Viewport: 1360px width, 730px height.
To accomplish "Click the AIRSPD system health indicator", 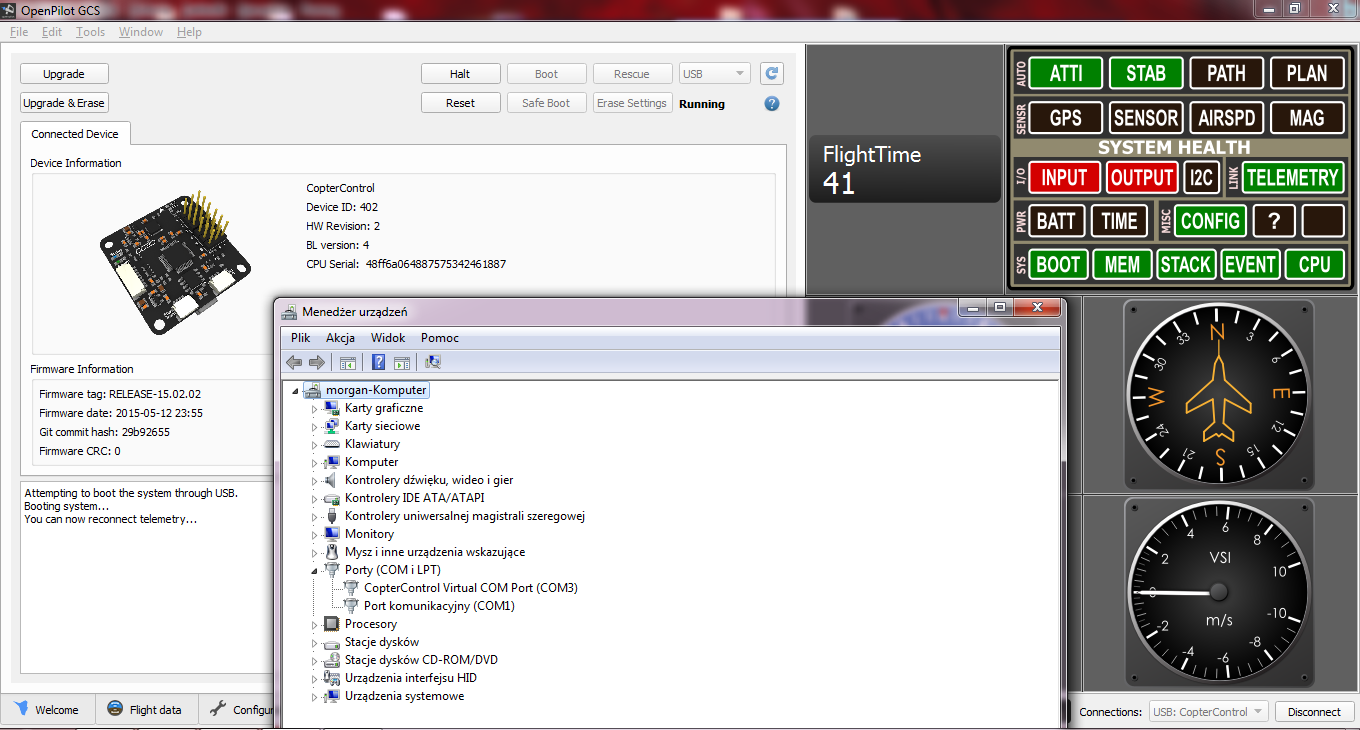I will point(1226,118).
